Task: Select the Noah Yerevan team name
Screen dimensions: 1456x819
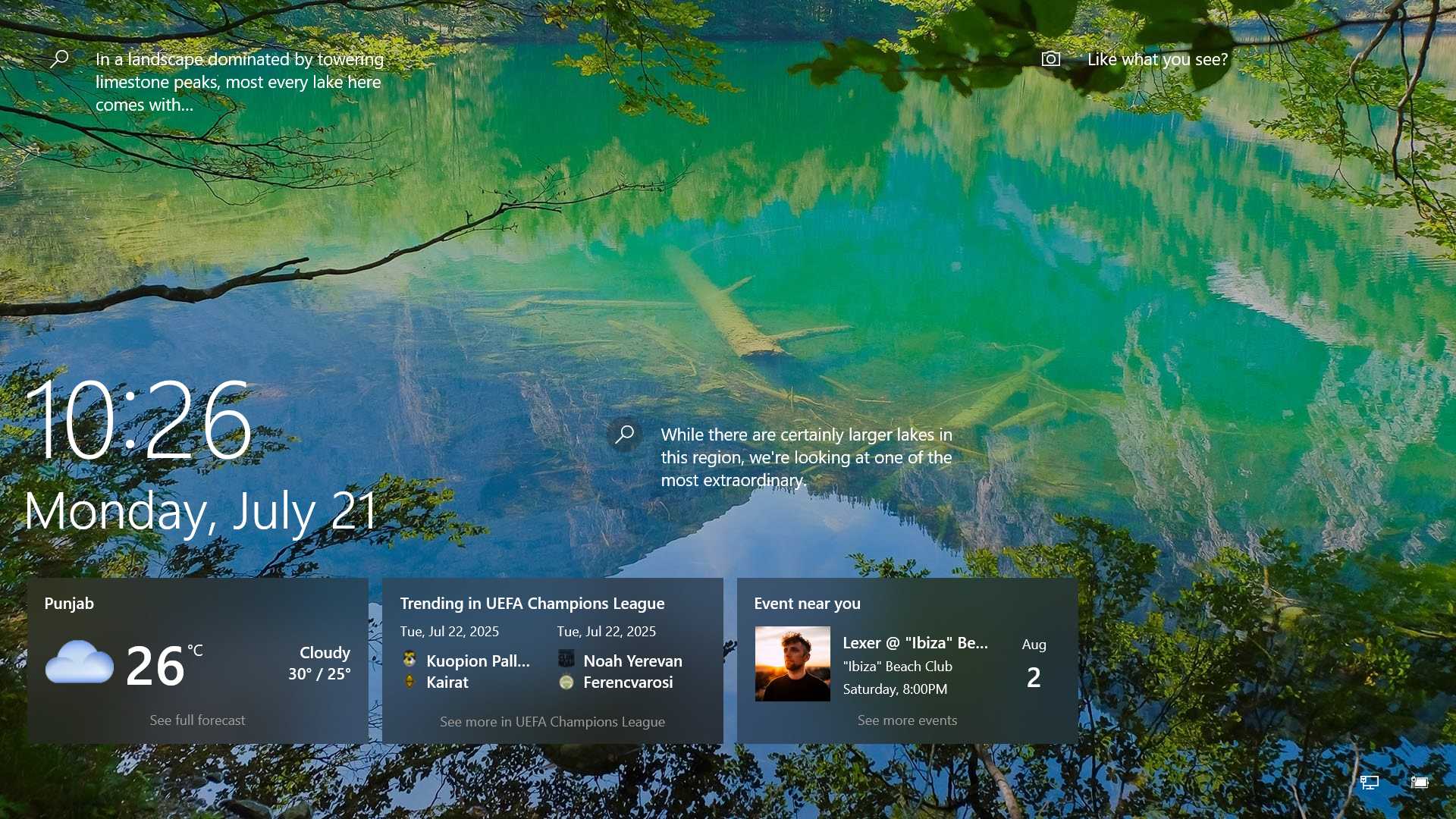Action: coord(632,661)
